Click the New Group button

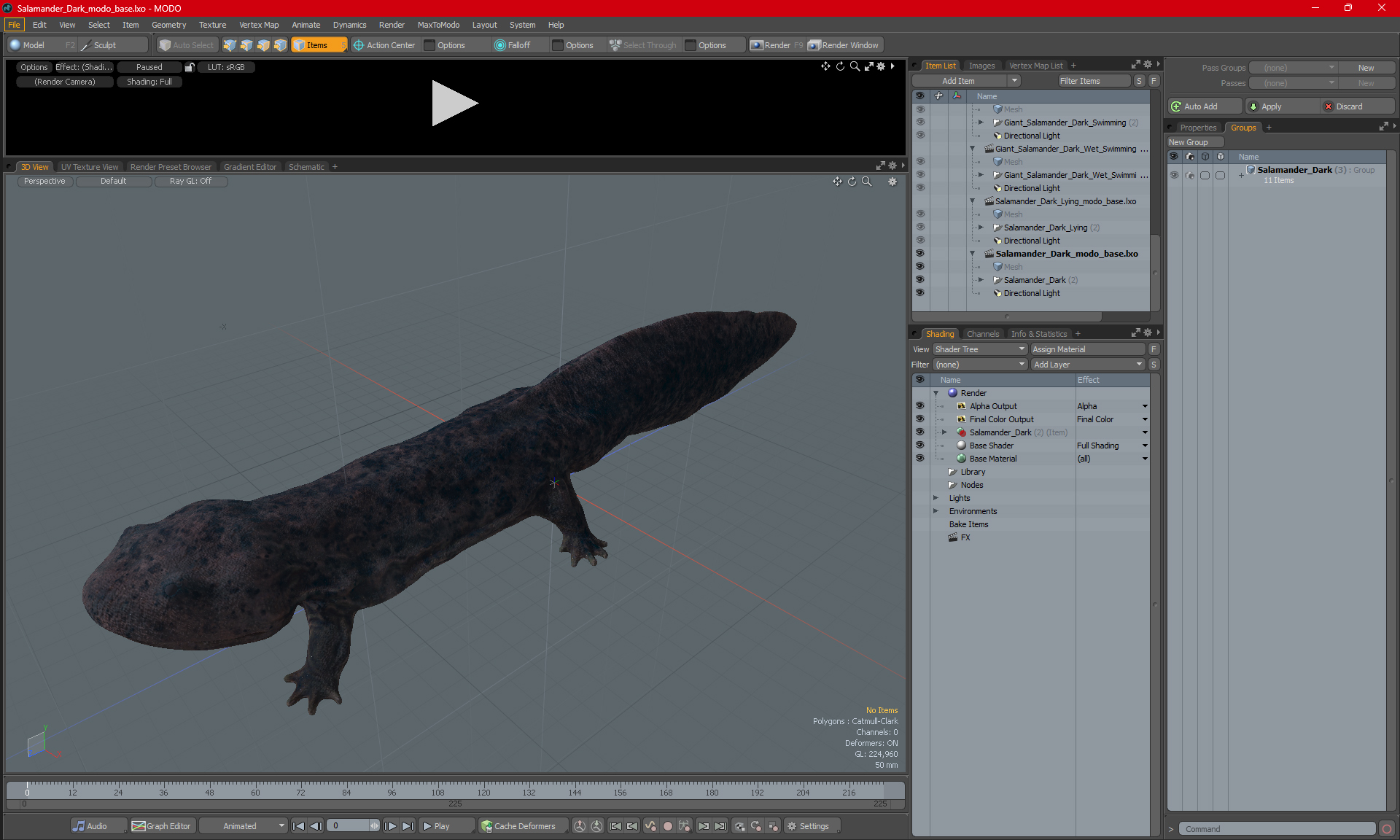click(x=1195, y=142)
